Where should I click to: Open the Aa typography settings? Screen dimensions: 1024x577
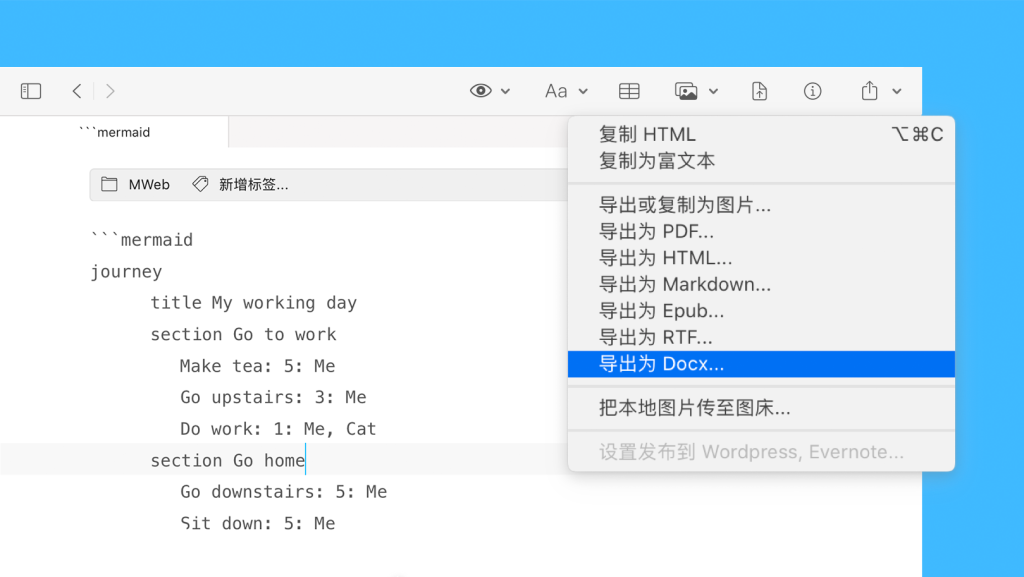[556, 91]
